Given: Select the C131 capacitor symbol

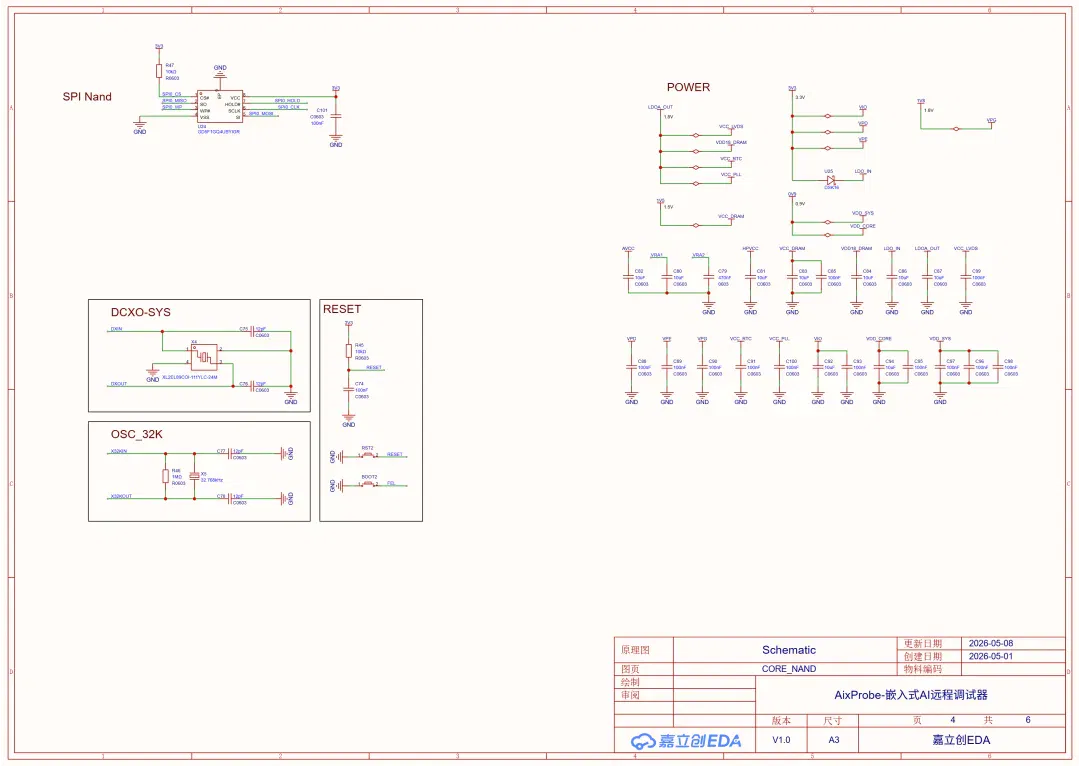Looking at the screenshot, I should (x=336, y=117).
